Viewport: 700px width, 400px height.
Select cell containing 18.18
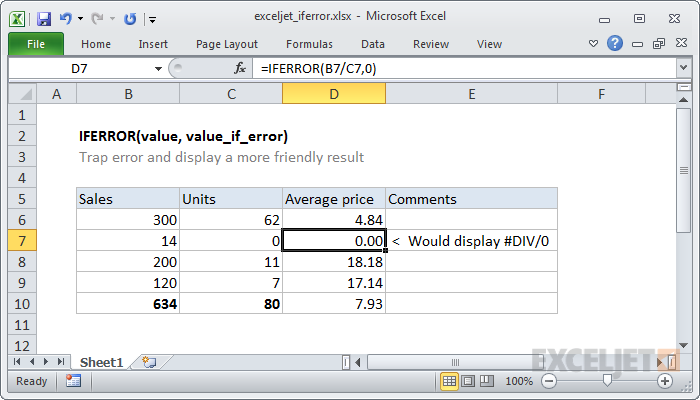[334, 262]
